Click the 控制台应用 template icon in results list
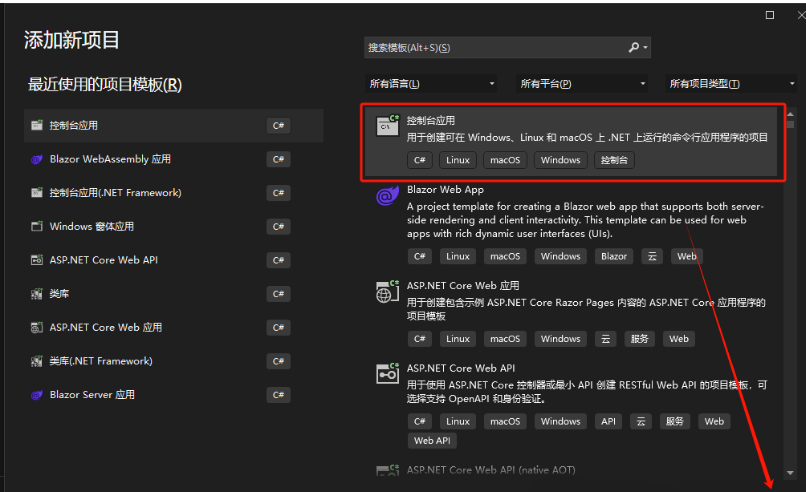The image size is (806, 492). (388, 125)
